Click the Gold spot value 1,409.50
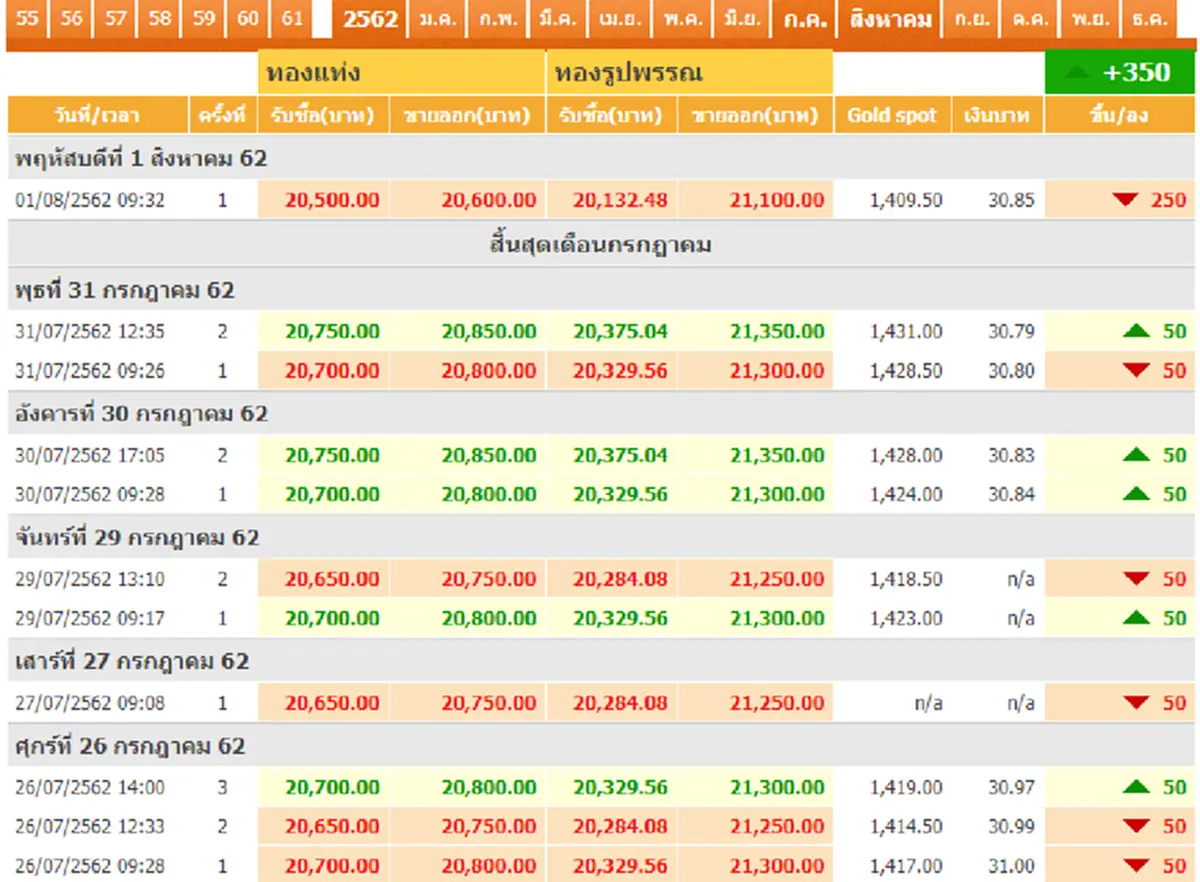 (x=906, y=200)
